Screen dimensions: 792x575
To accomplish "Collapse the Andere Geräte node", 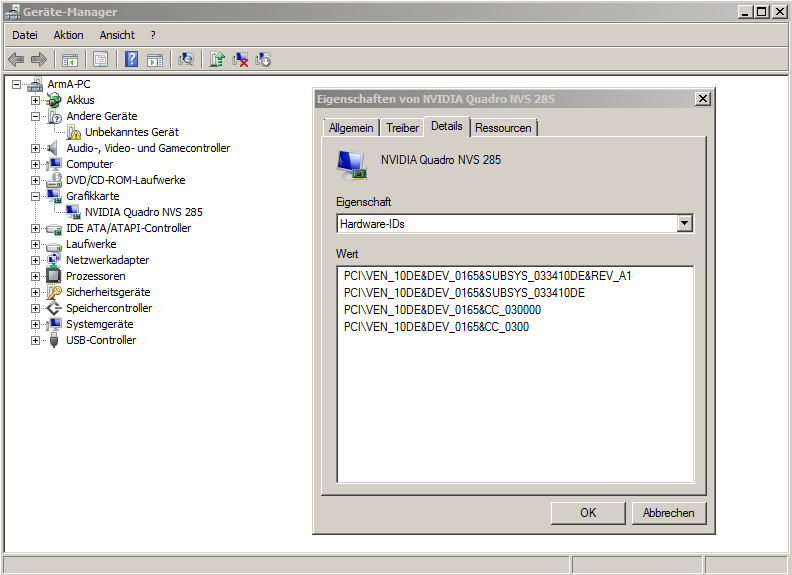I will (x=35, y=116).
